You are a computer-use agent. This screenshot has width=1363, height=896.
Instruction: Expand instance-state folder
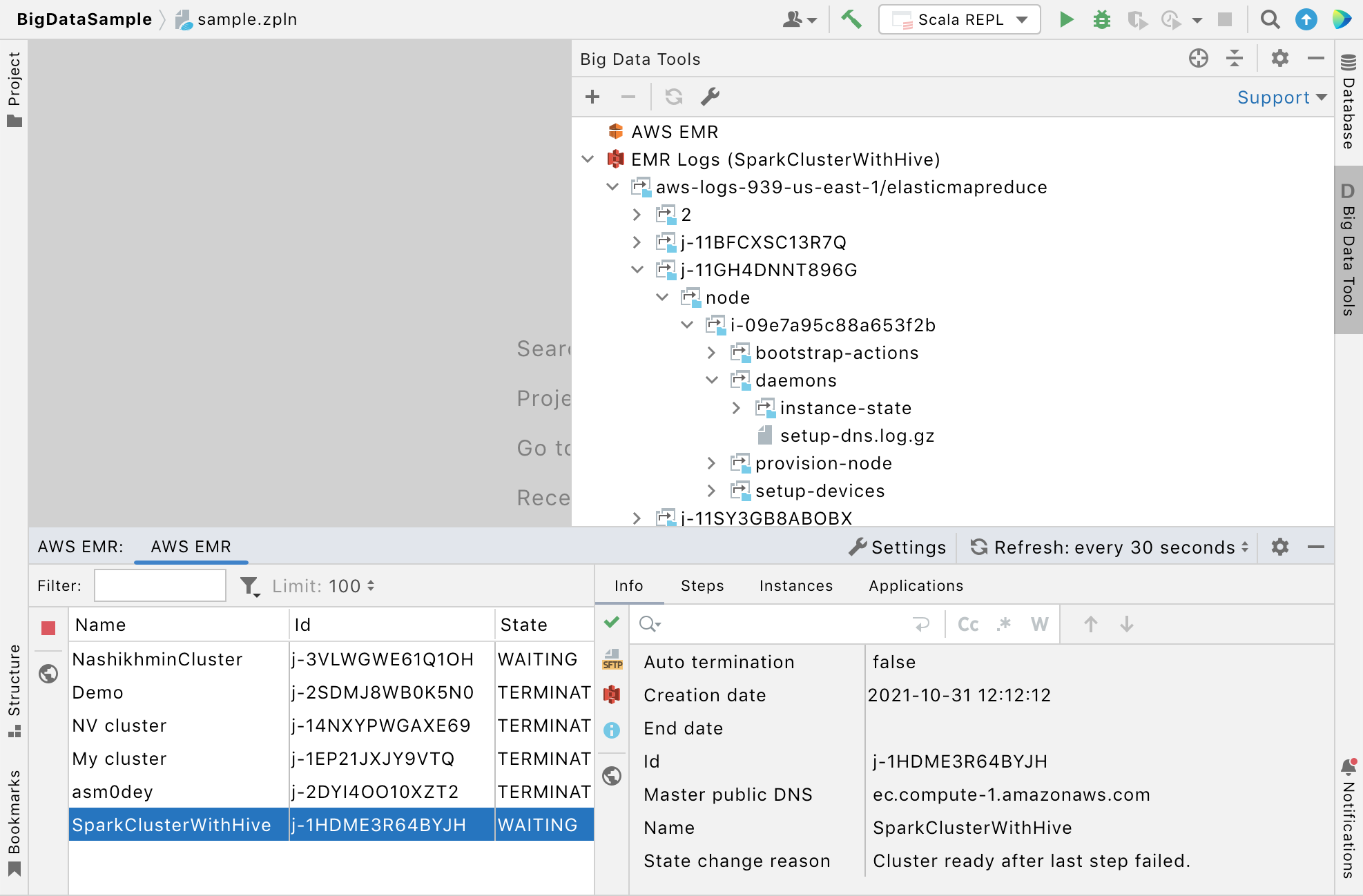click(x=736, y=408)
